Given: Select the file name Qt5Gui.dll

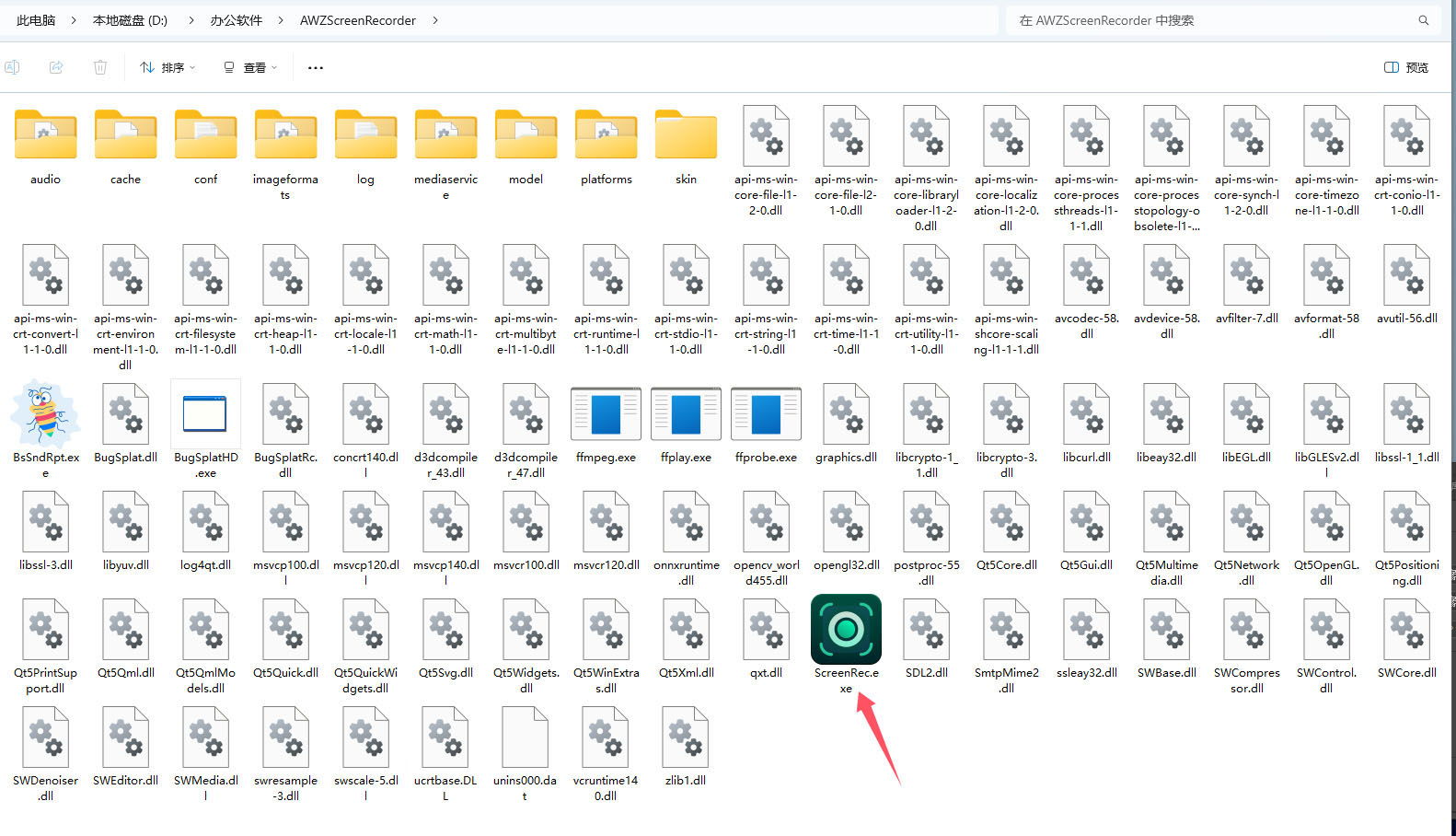Looking at the screenshot, I should click(1086, 565).
